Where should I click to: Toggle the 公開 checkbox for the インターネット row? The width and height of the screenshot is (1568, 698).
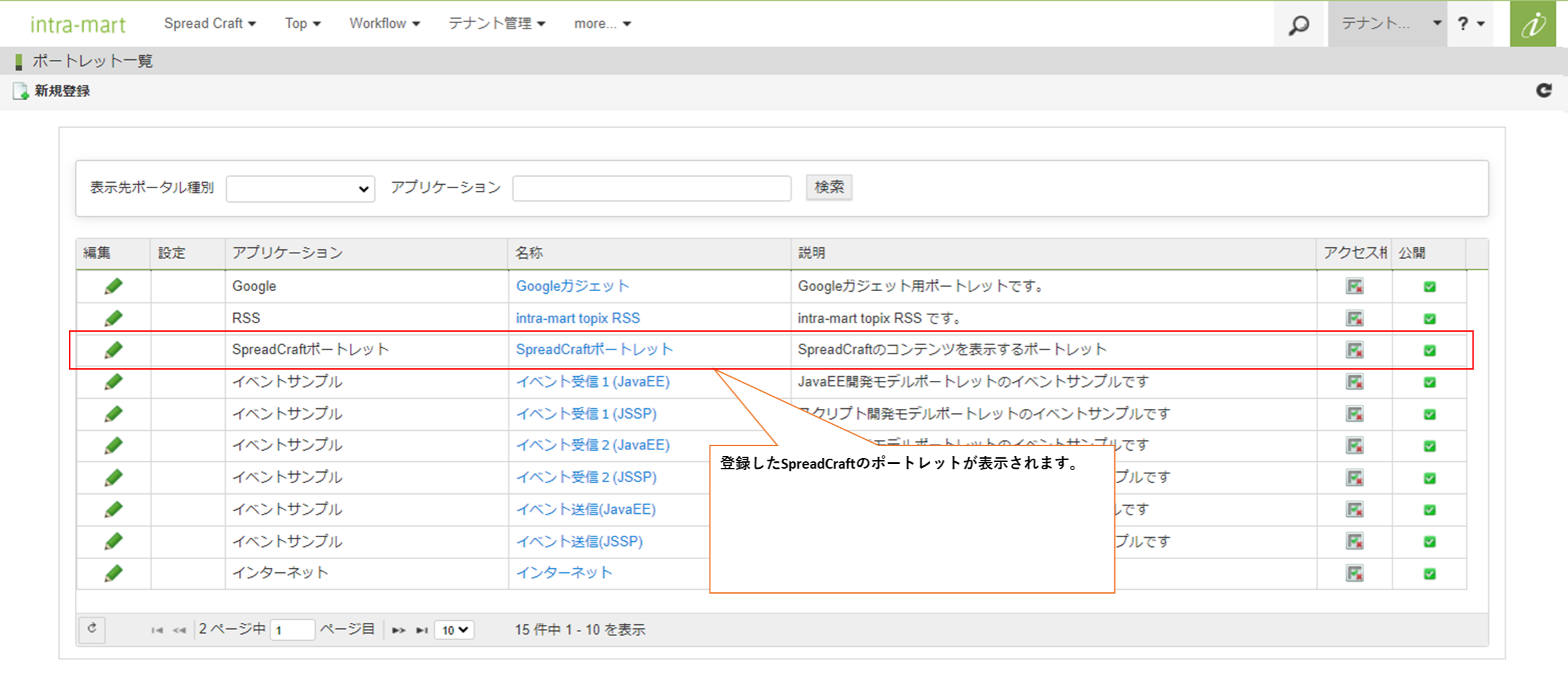click(x=1429, y=574)
